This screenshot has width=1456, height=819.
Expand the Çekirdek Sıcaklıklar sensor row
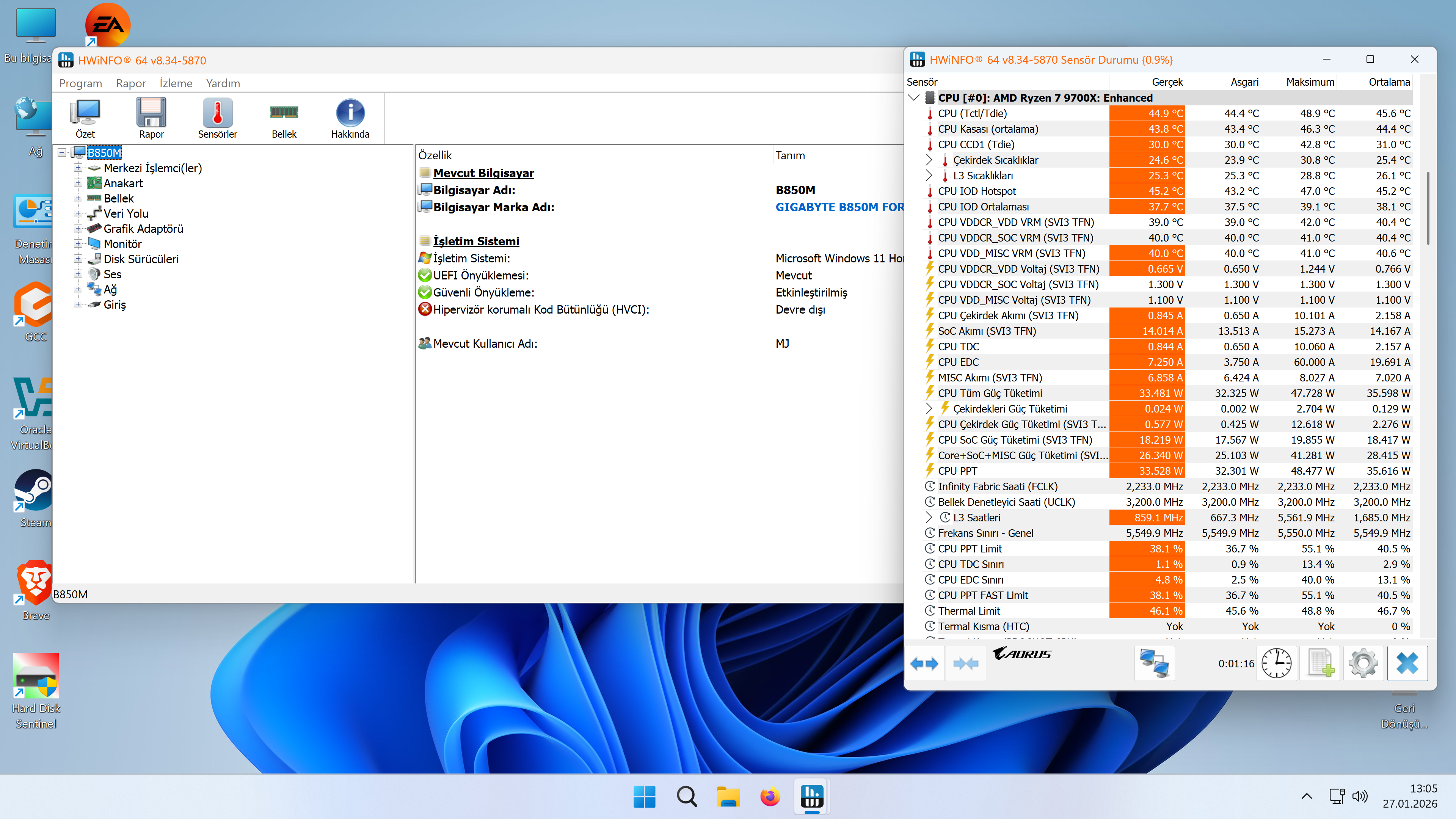[929, 160]
